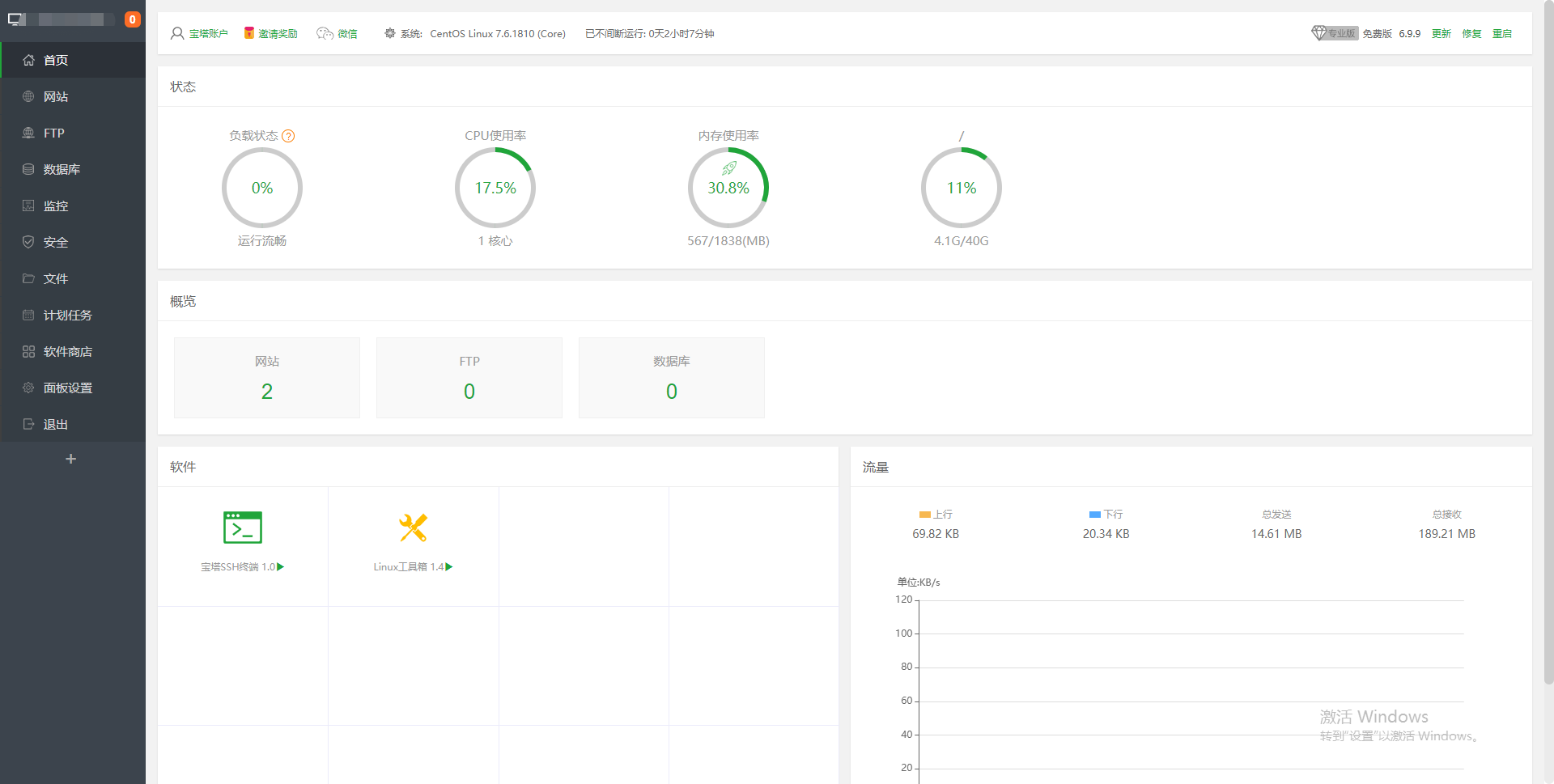
Task: Click the home icon beside 首页
Action: (x=28, y=60)
